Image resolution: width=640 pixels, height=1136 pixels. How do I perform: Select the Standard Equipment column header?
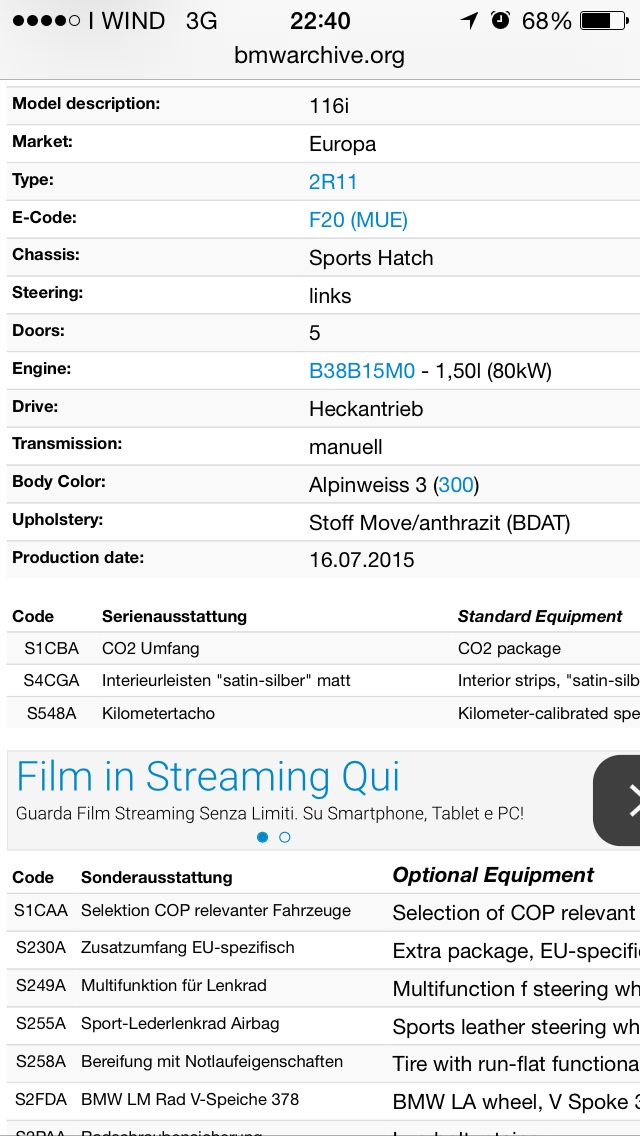(x=540, y=617)
